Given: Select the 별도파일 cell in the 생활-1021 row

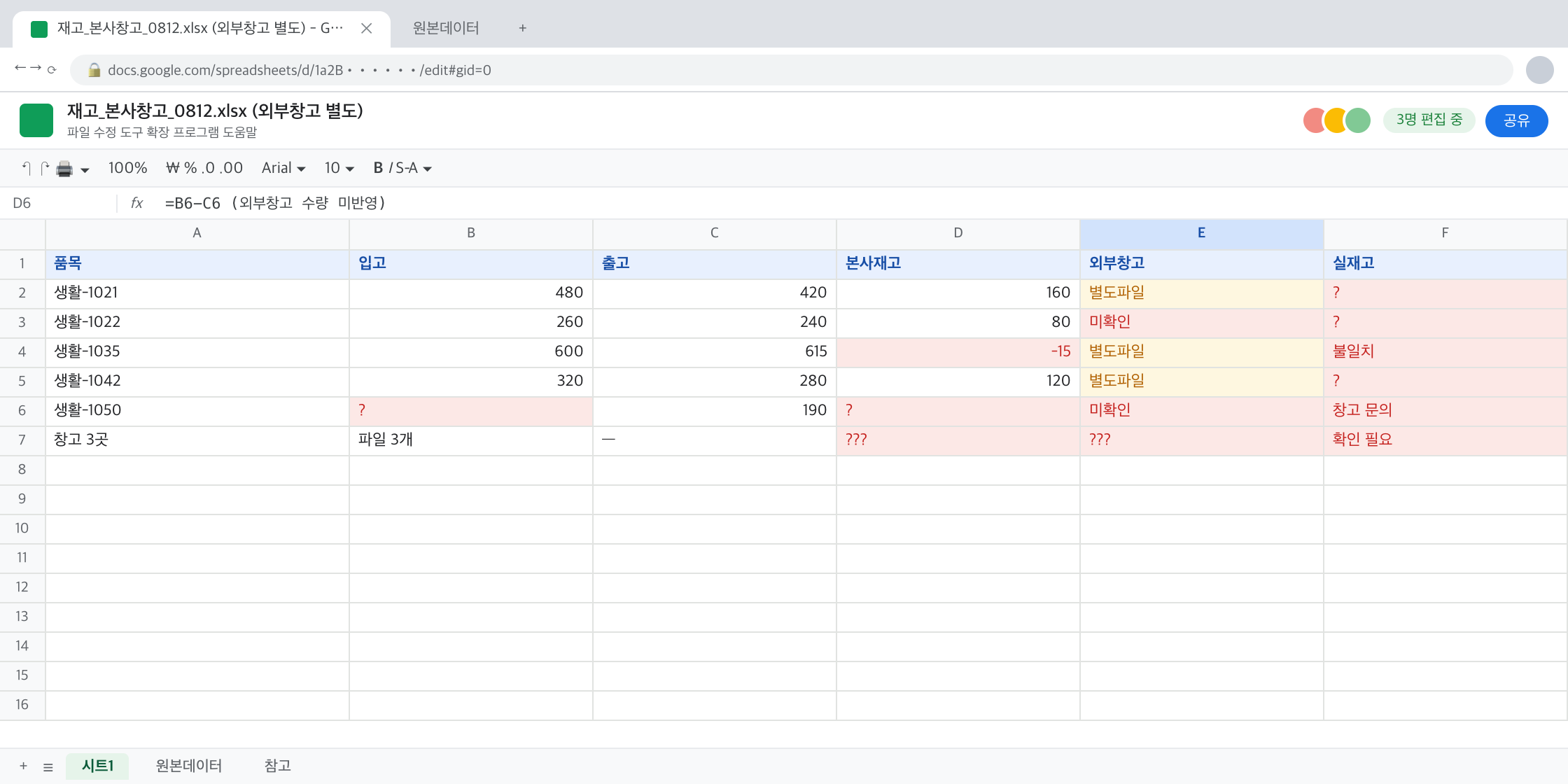Looking at the screenshot, I should (1201, 293).
